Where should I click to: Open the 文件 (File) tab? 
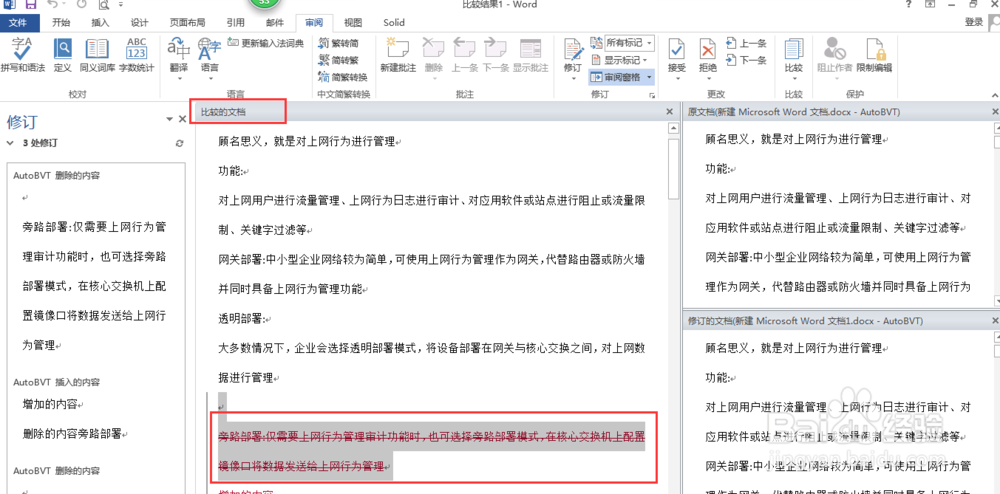pyautogui.click(x=20, y=22)
